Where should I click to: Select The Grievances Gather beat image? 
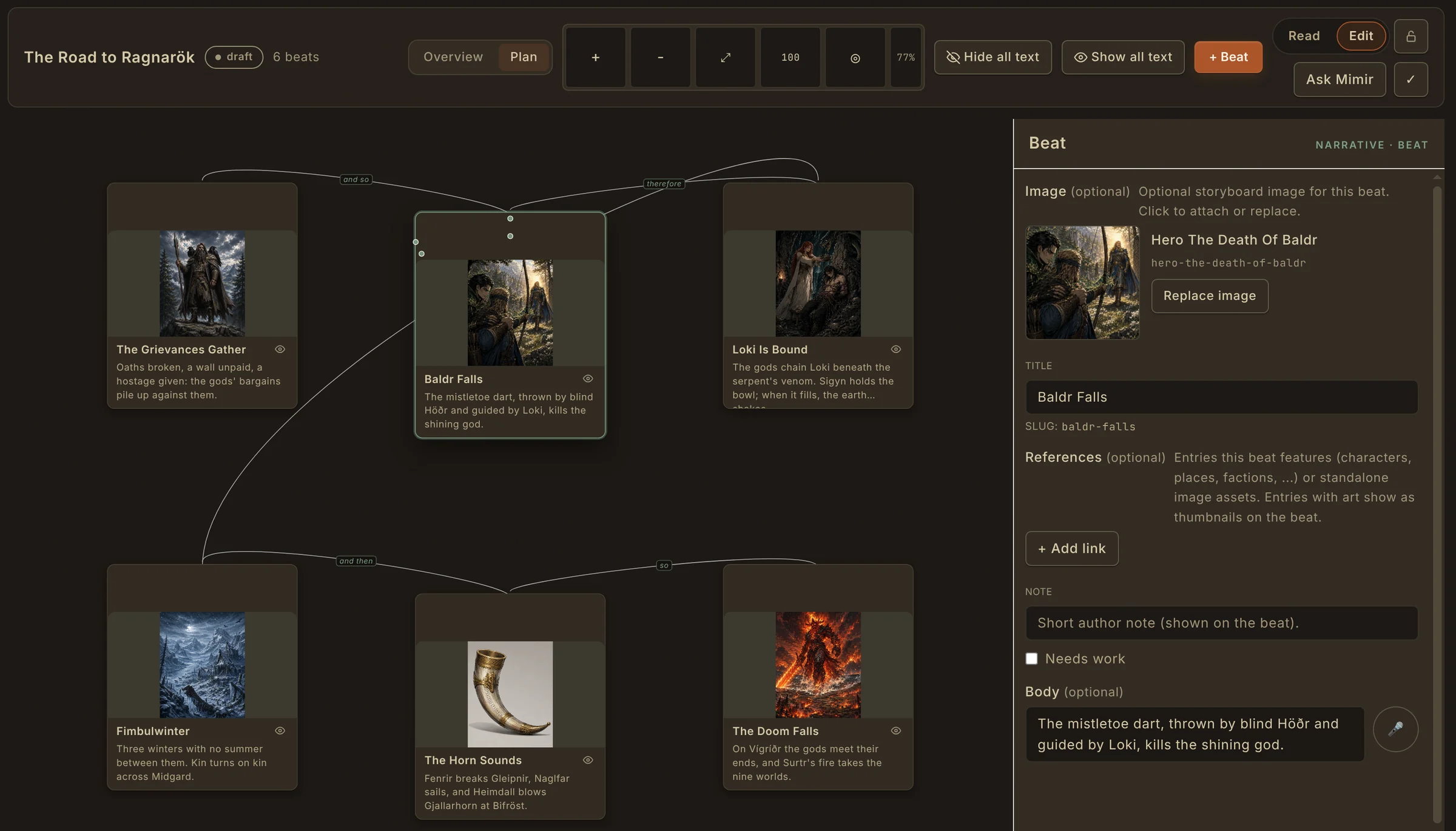[202, 283]
